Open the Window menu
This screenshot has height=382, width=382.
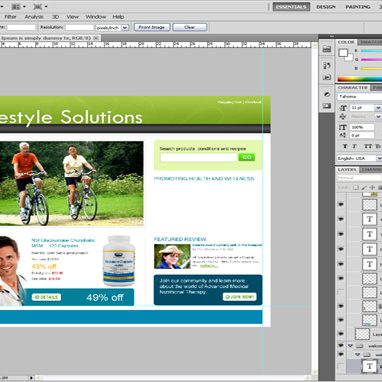[x=96, y=17]
